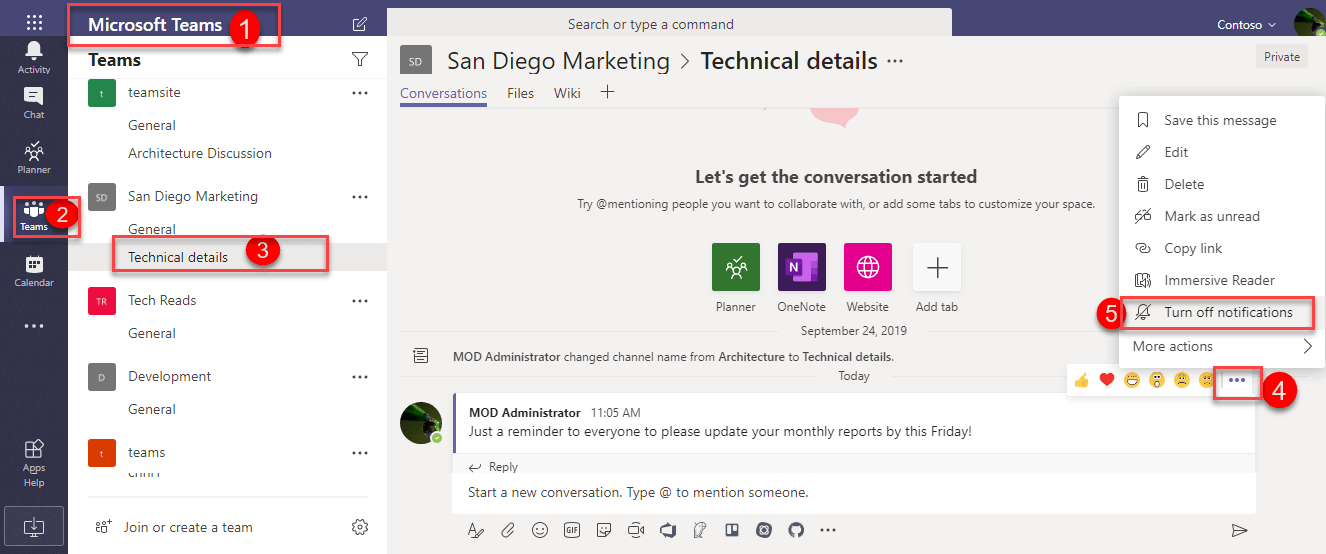
Task: Click the new chat compose icon
Action: point(360,24)
